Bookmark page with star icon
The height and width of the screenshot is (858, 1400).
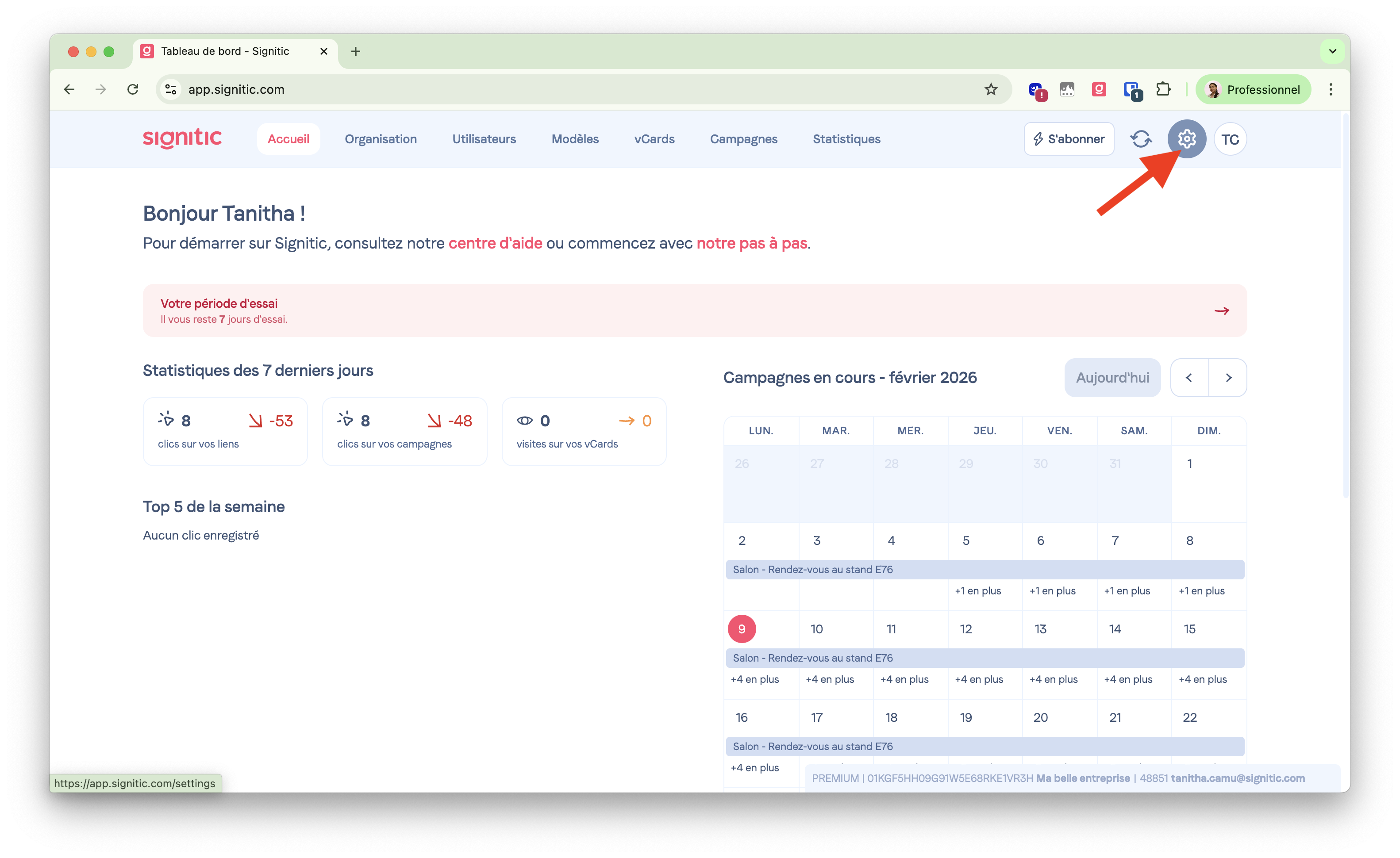991,89
